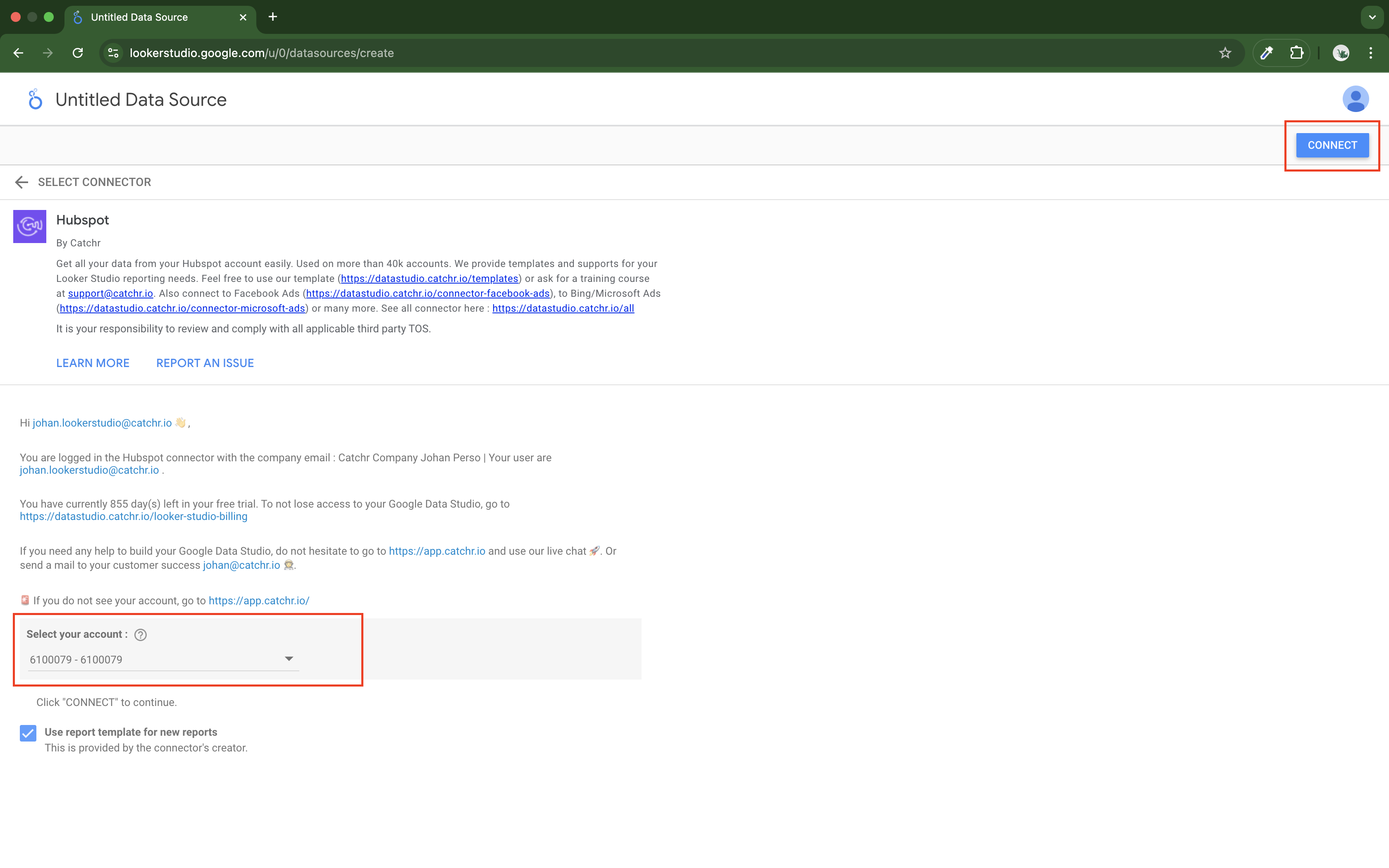Click REPORT AN ISSUE
The image size is (1389, 868).
click(x=205, y=363)
